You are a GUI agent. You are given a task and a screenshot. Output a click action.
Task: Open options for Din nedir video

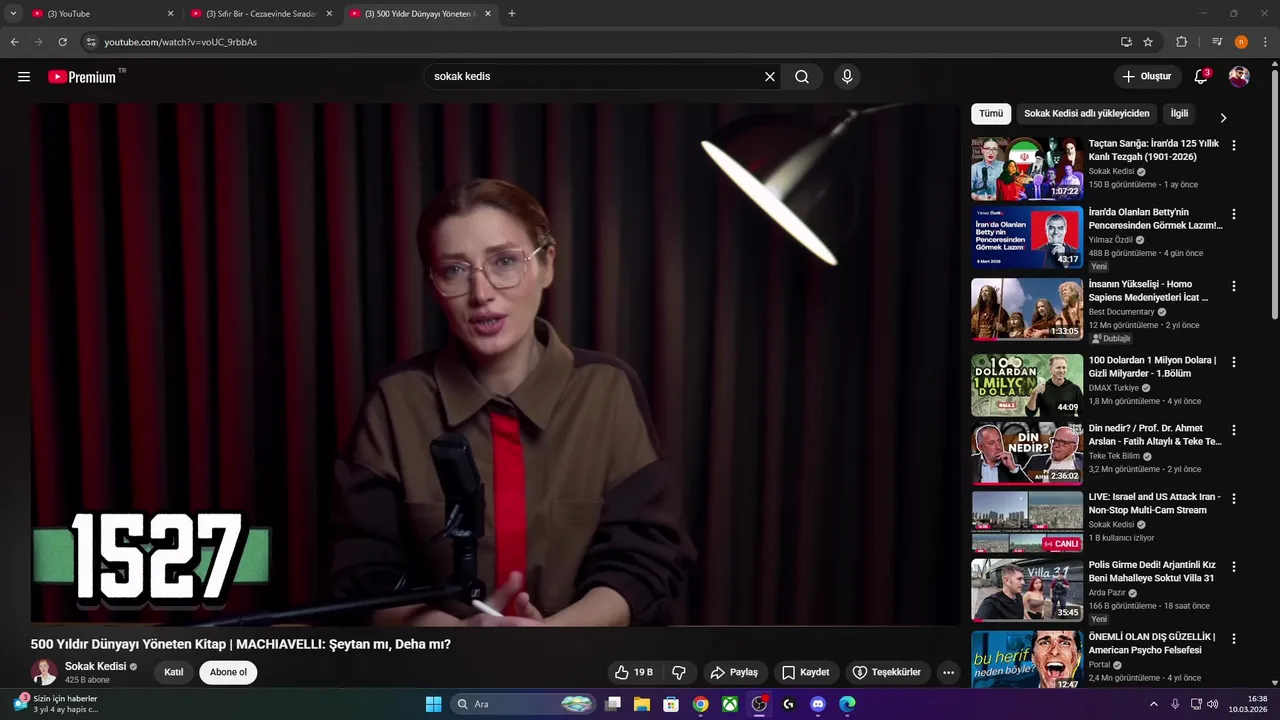(1234, 430)
